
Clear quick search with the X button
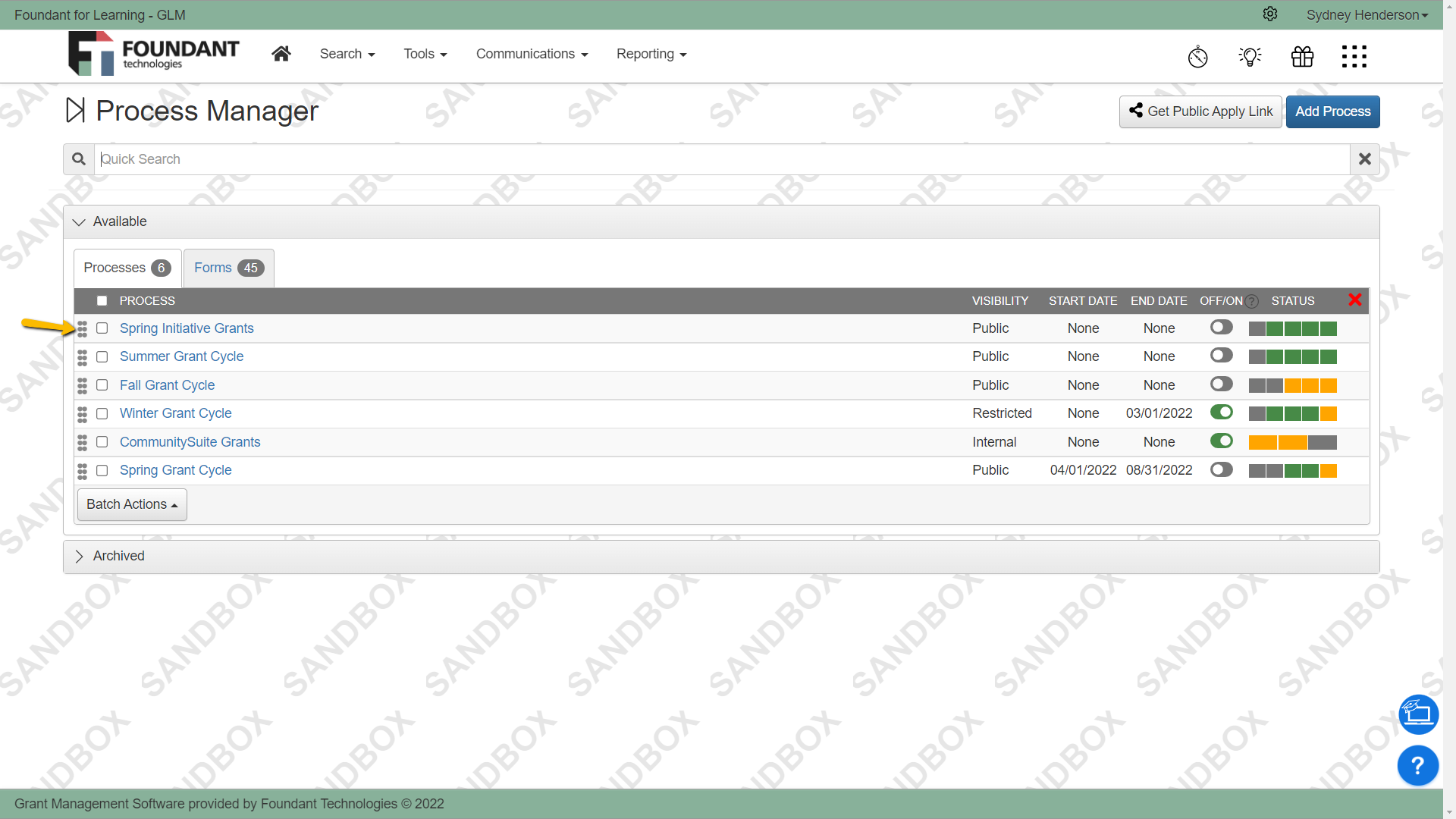1365,159
